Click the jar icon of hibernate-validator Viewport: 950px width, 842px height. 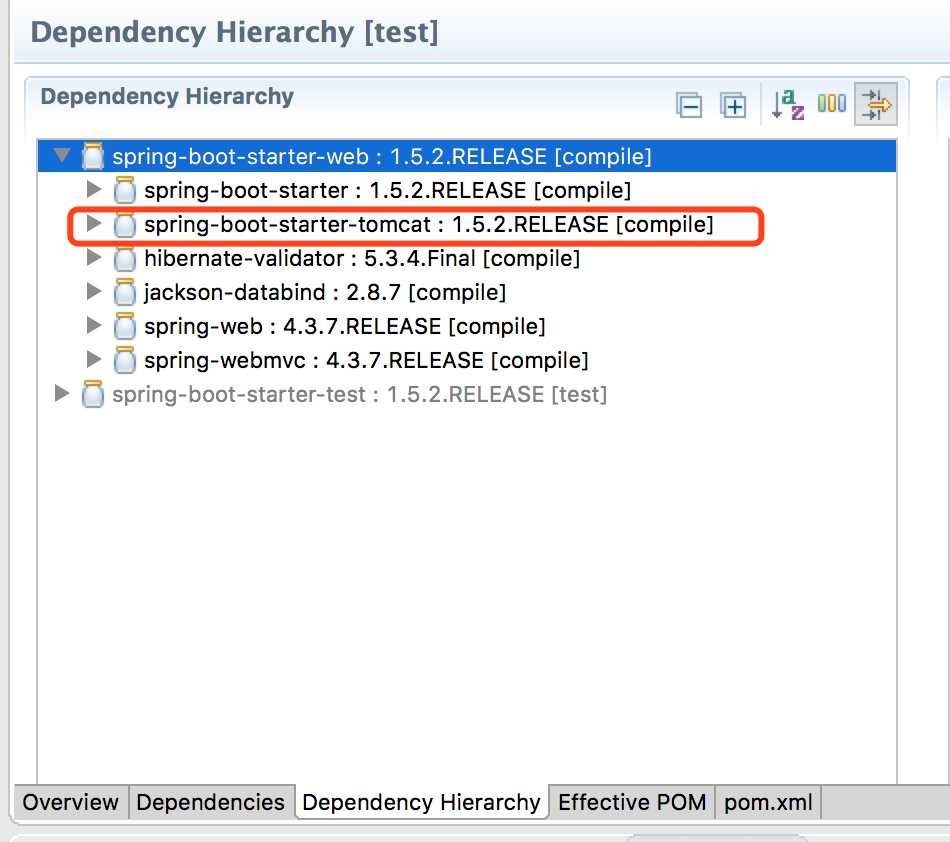pyautogui.click(x=125, y=258)
